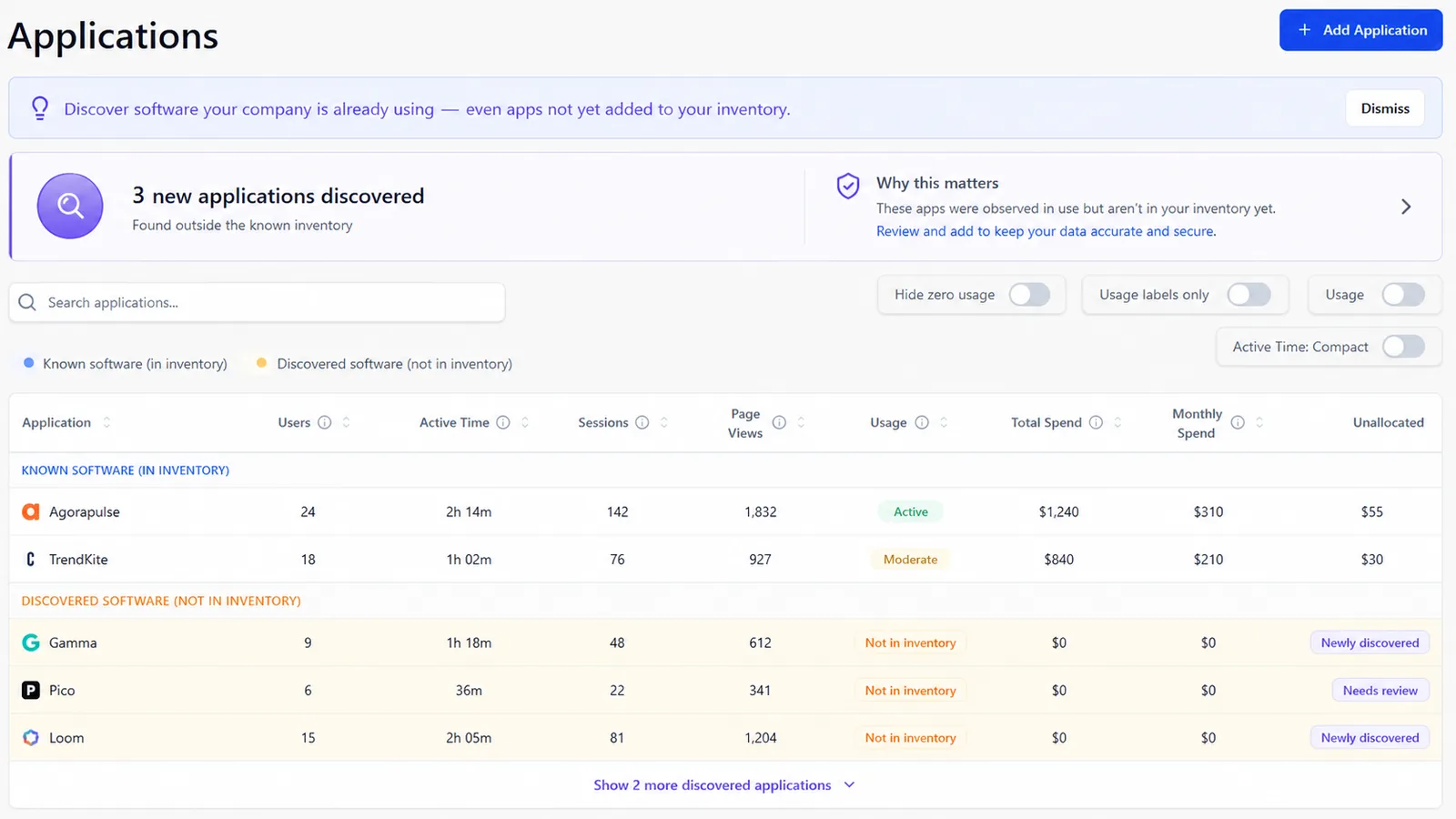1456x819 pixels.
Task: Click Loom's Not in inventory label
Action: [910, 737]
